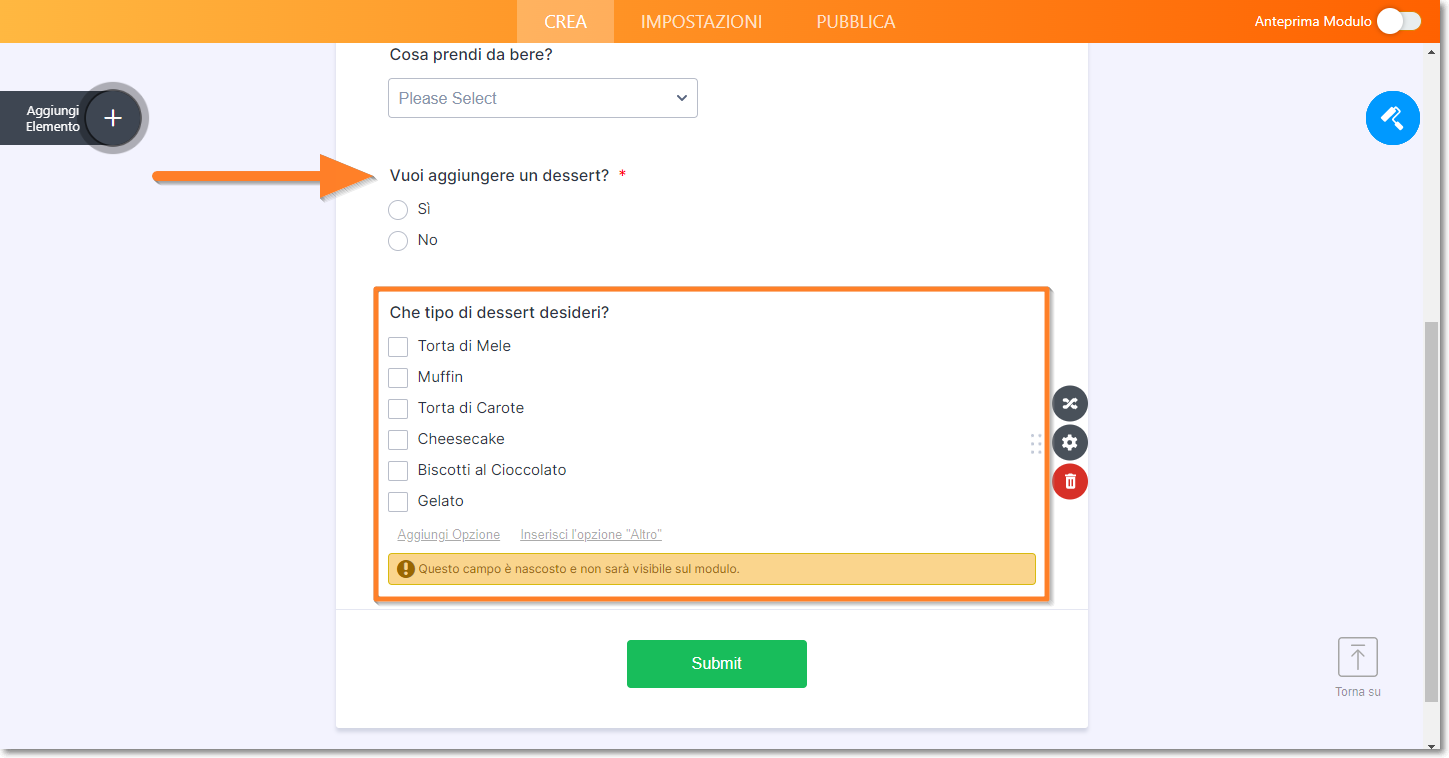Tick the Cheesecake checkbox
This screenshot has height=758, width=1449.
click(x=398, y=440)
